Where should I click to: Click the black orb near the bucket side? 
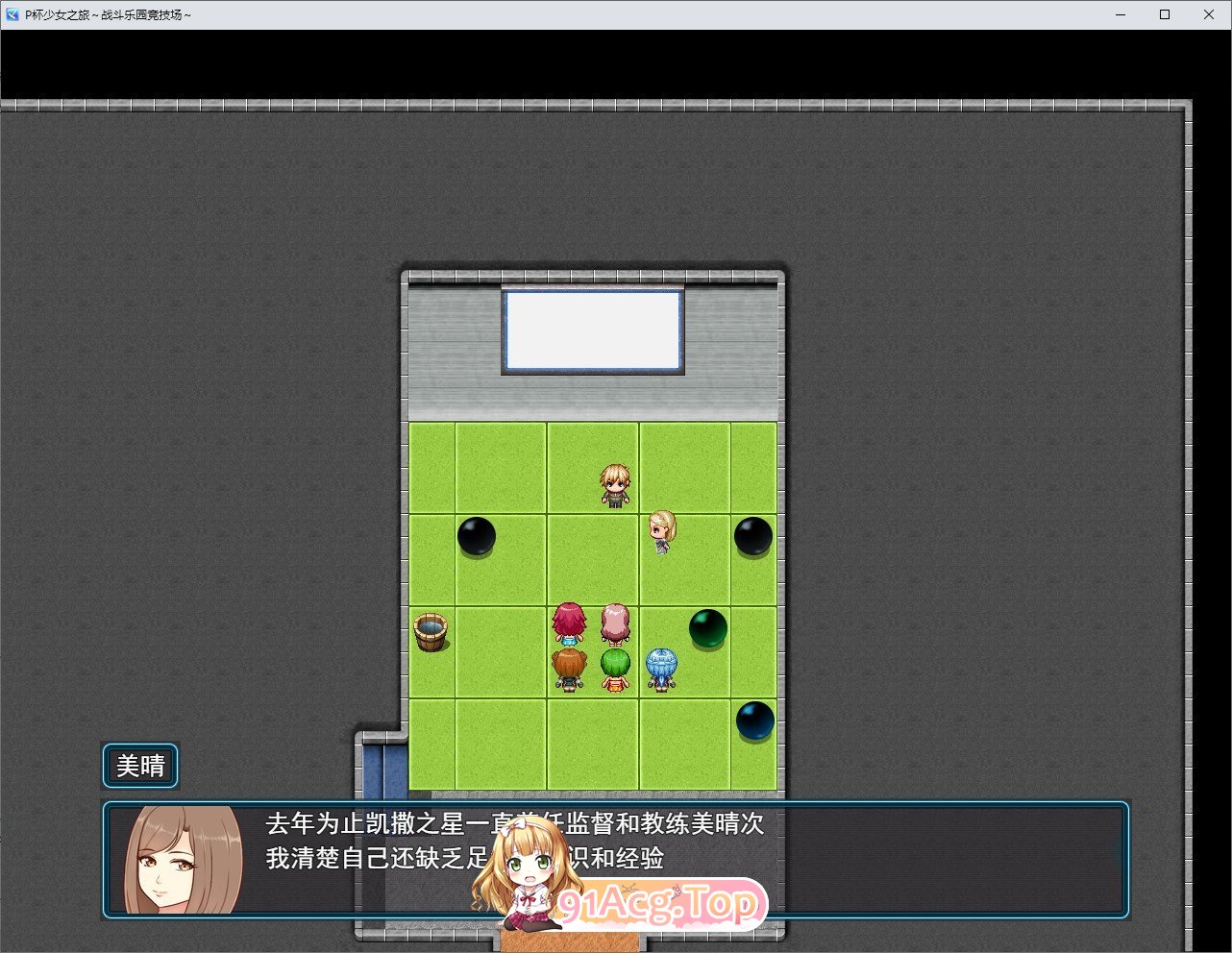[x=476, y=536]
